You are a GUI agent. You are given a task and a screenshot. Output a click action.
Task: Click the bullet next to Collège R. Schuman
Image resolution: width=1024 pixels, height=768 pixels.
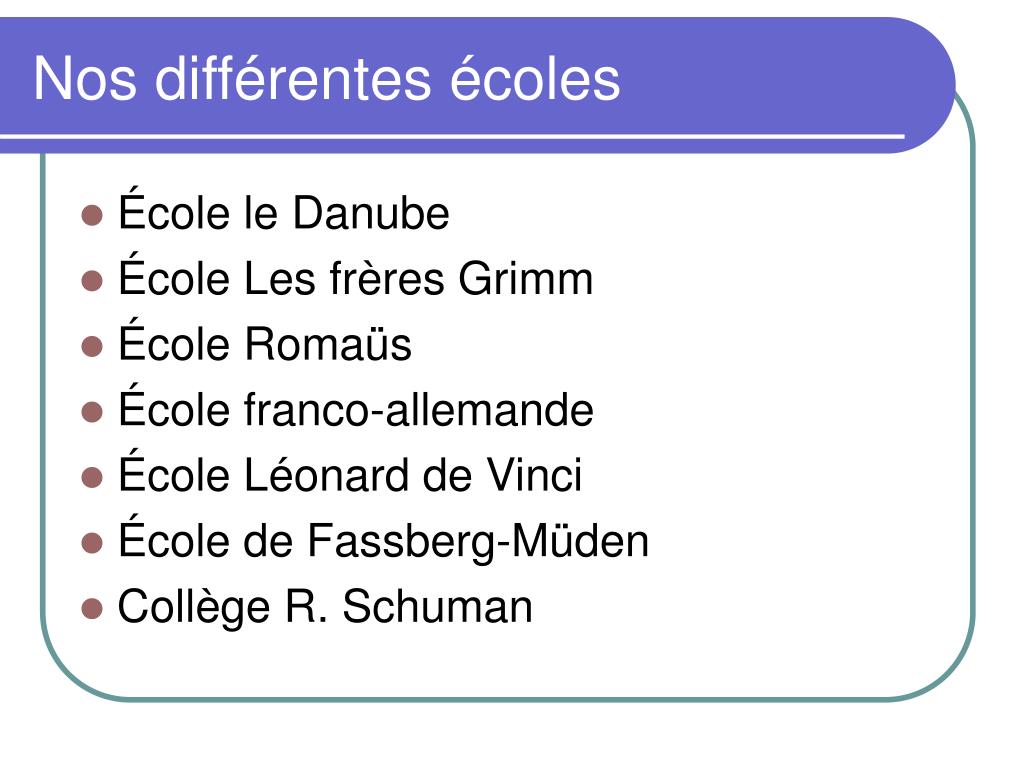(92, 608)
